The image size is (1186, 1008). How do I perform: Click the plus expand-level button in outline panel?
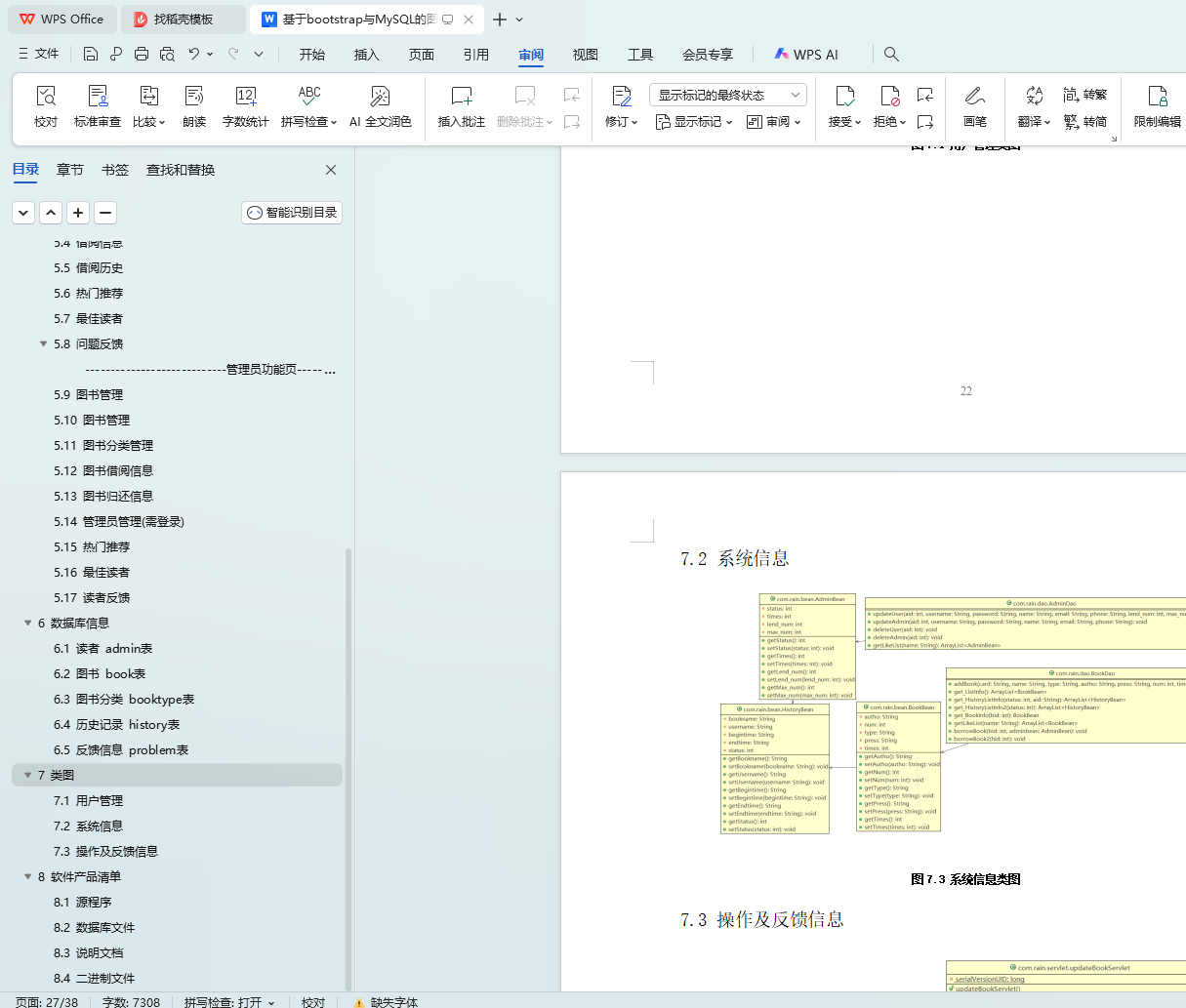coord(78,213)
